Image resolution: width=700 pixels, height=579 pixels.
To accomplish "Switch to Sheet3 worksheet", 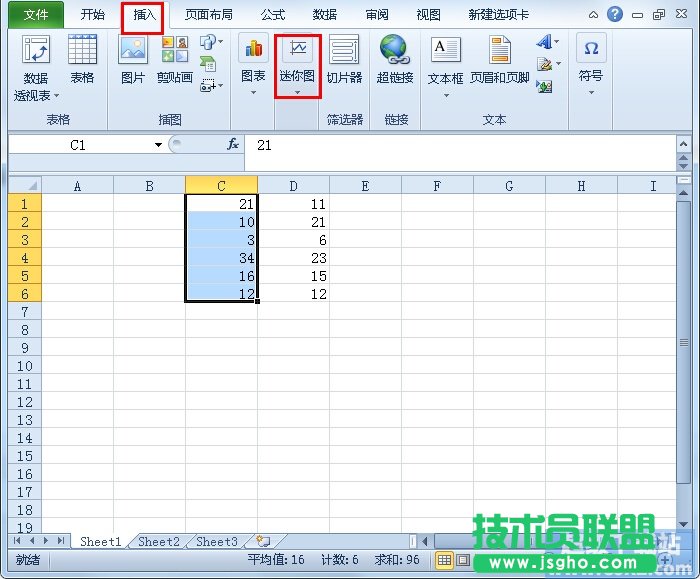I will pos(217,542).
